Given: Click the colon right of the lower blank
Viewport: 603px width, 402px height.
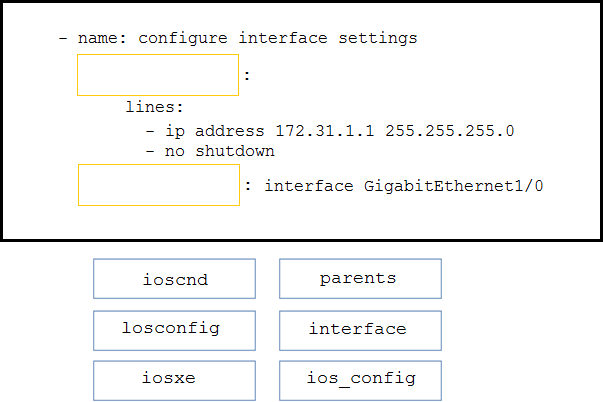Looking at the screenshot, I should [248, 186].
